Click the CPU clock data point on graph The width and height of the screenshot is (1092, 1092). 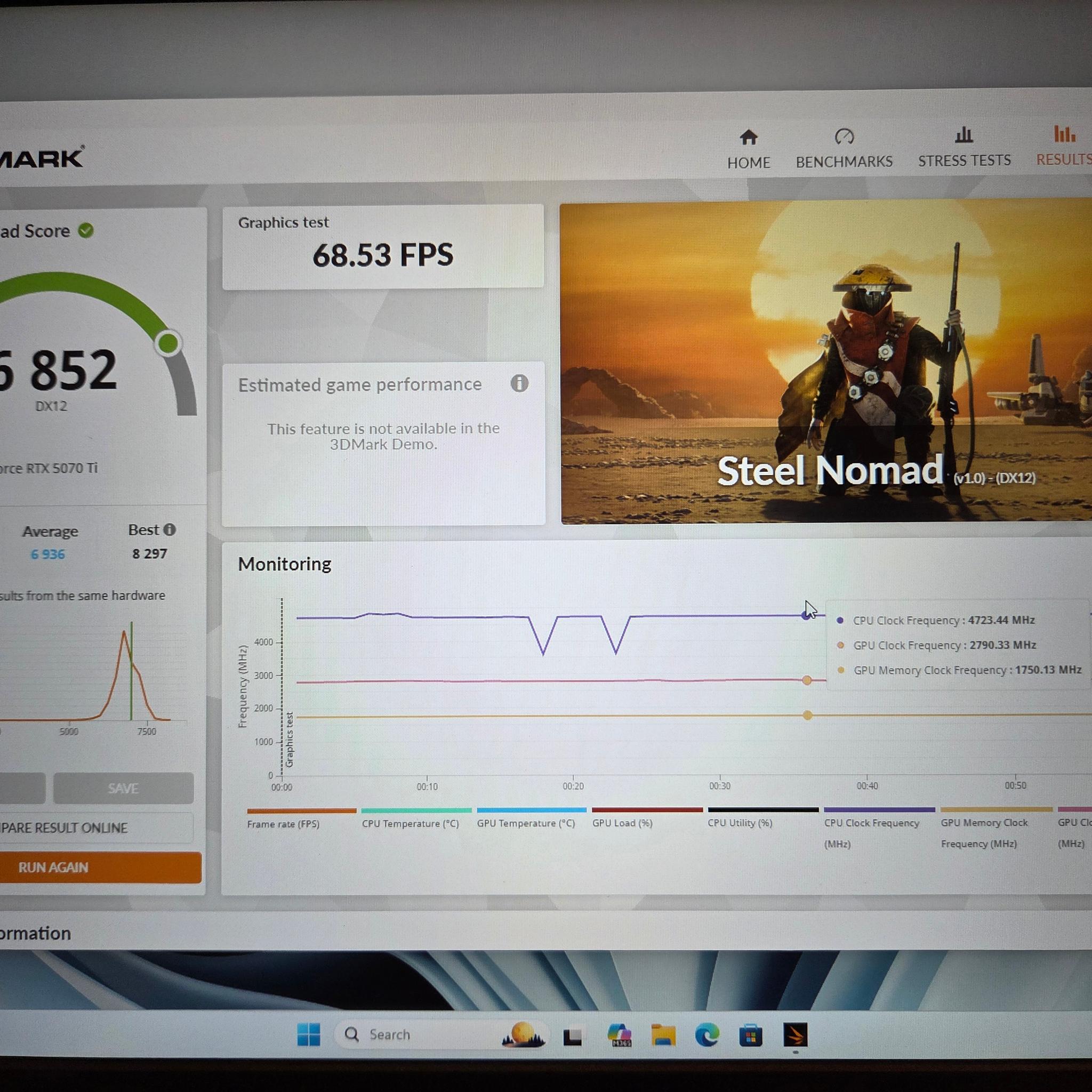pyautogui.click(x=807, y=615)
